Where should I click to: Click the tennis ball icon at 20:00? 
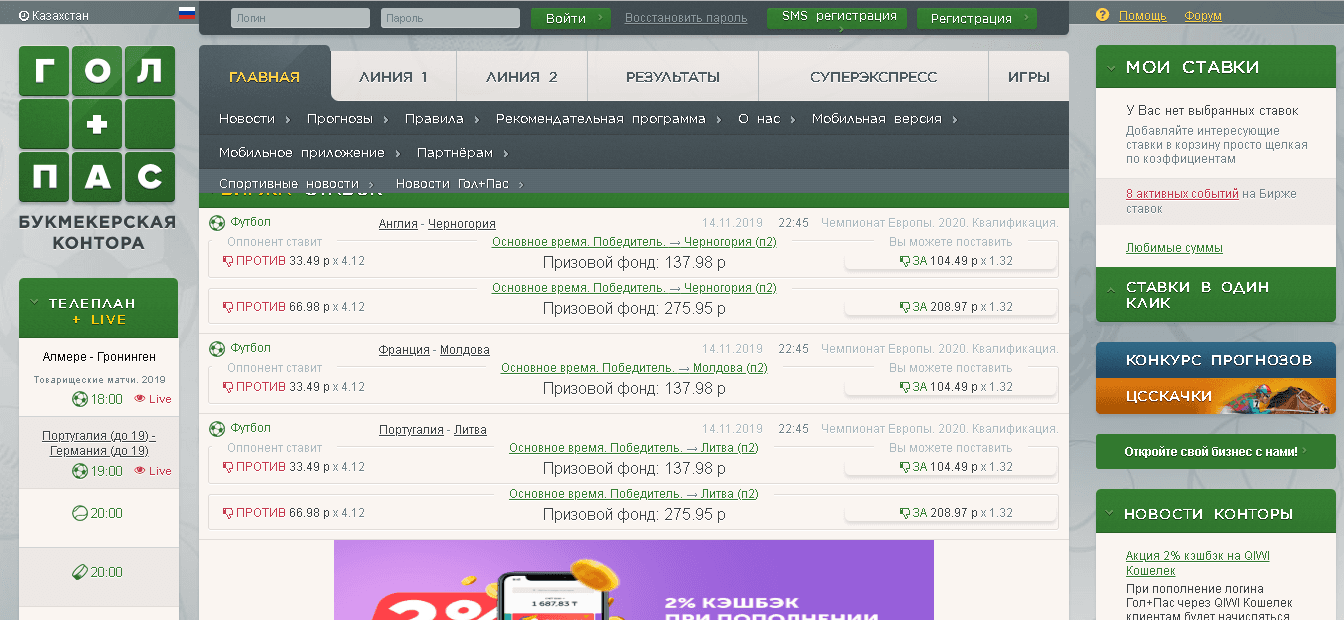(79, 513)
